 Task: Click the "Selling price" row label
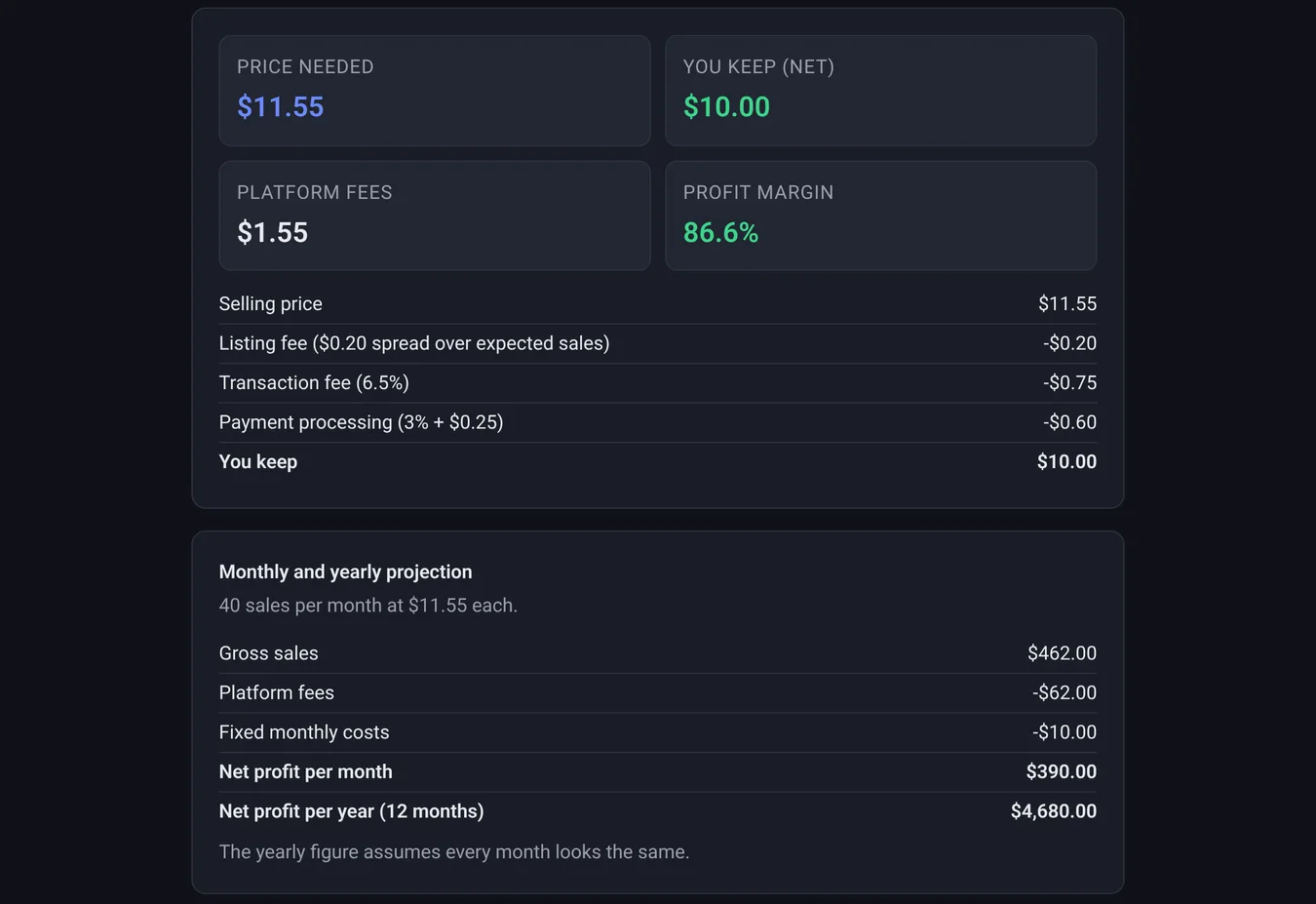click(x=271, y=303)
